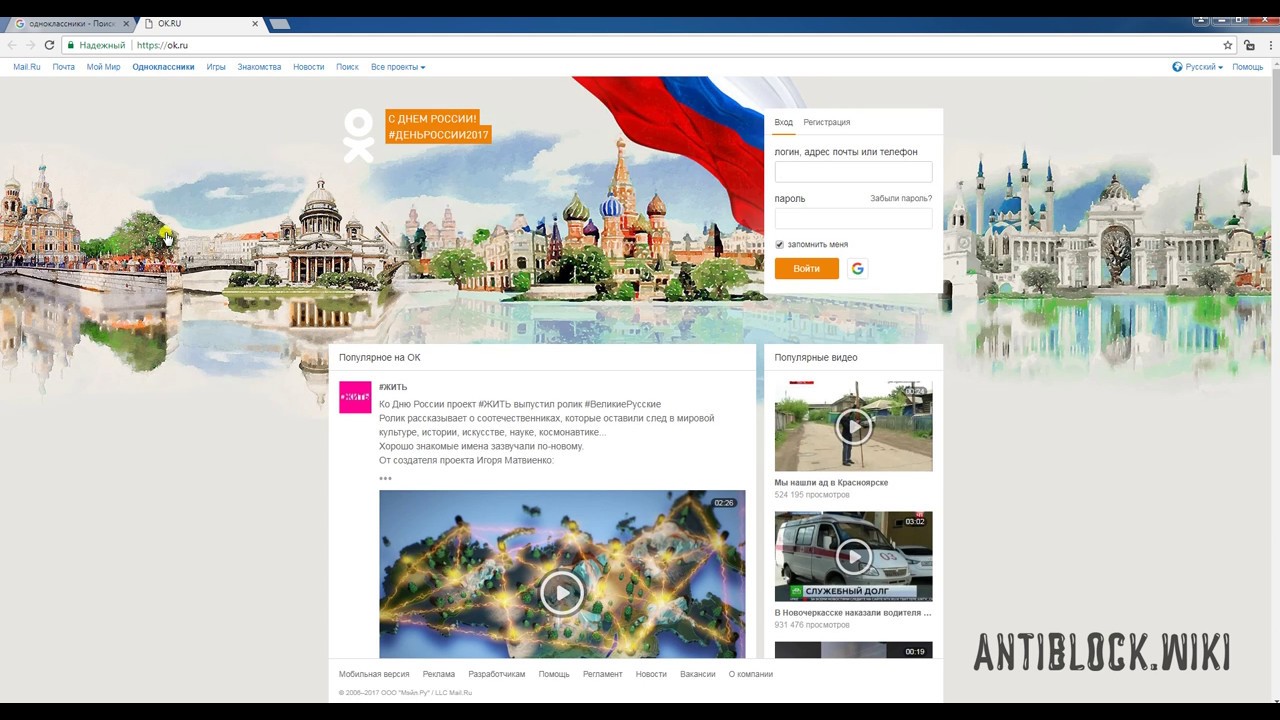This screenshot has width=1280, height=720.
Task: Open the Все проекты dropdown
Action: 398,67
